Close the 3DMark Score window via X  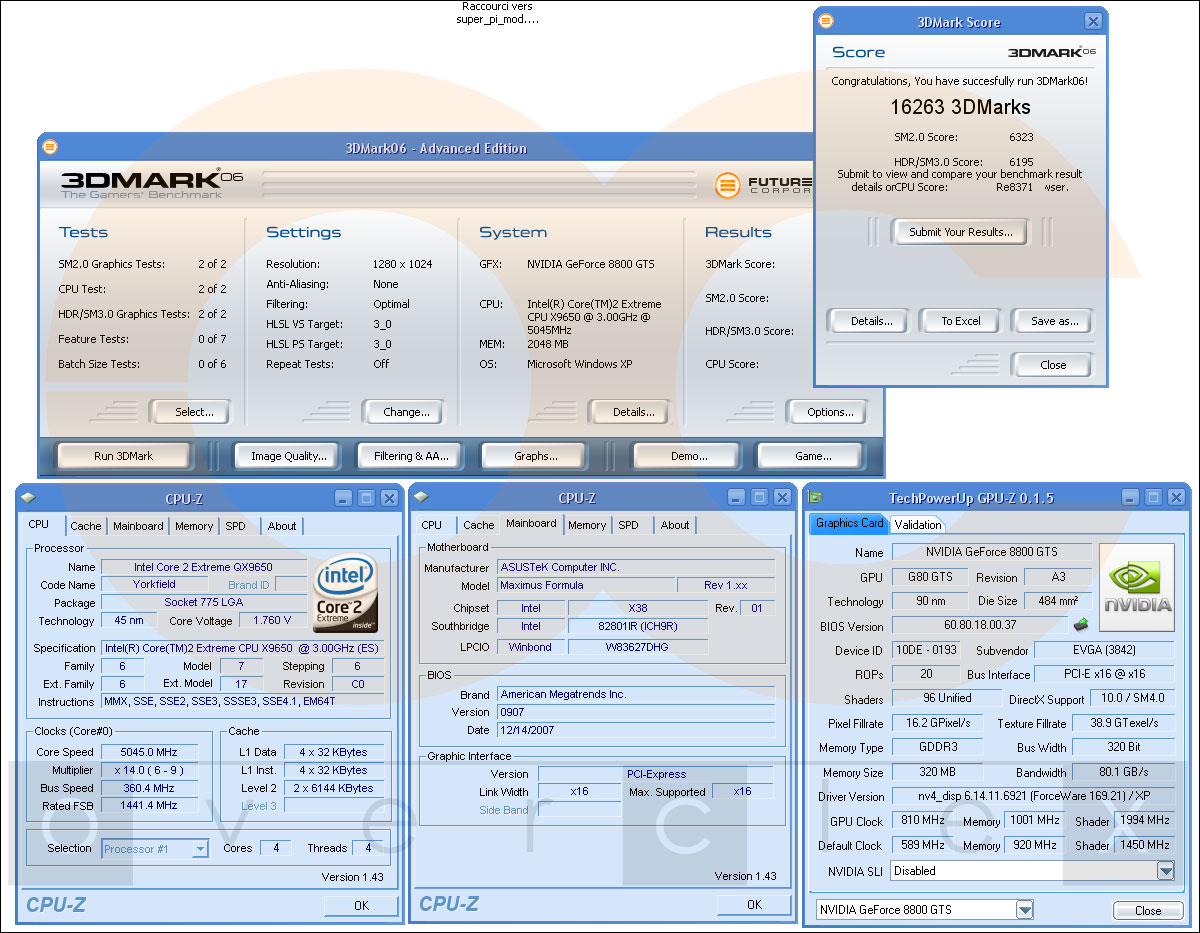1093,21
